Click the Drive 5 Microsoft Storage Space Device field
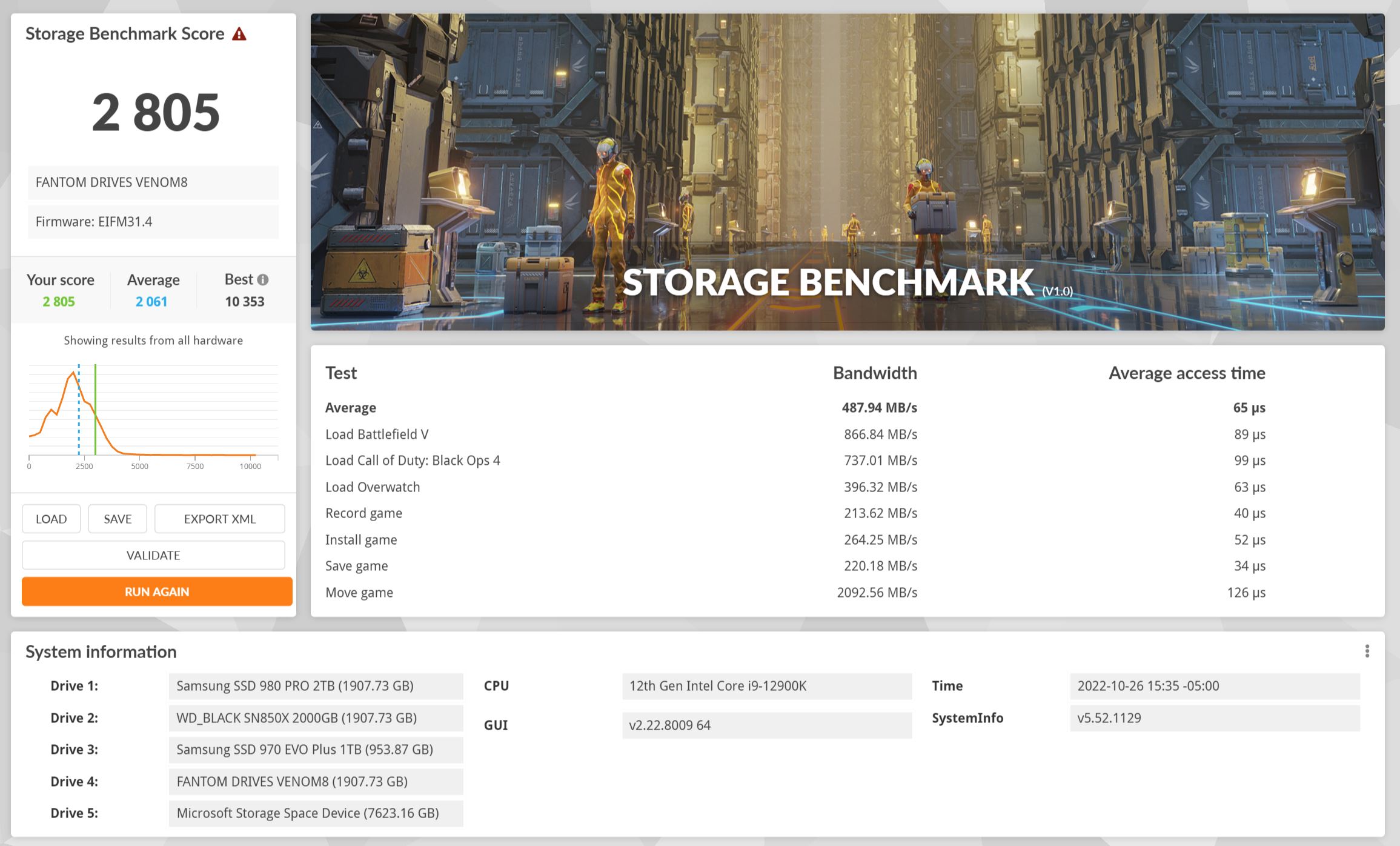Image resolution: width=1400 pixels, height=846 pixels. 316,813
